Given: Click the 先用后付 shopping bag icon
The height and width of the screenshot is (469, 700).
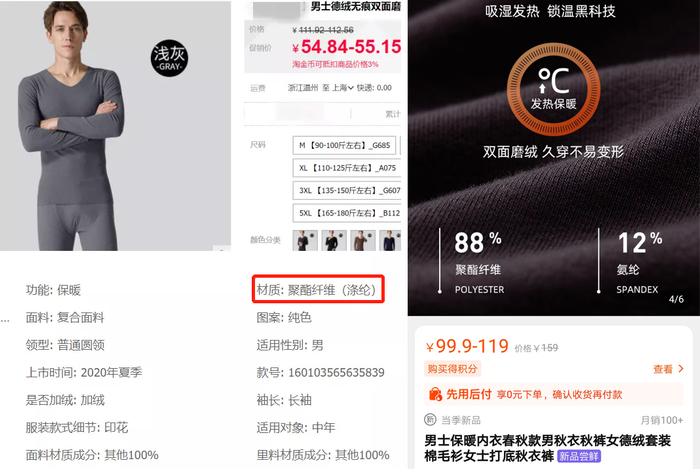Looking at the screenshot, I should (435, 394).
